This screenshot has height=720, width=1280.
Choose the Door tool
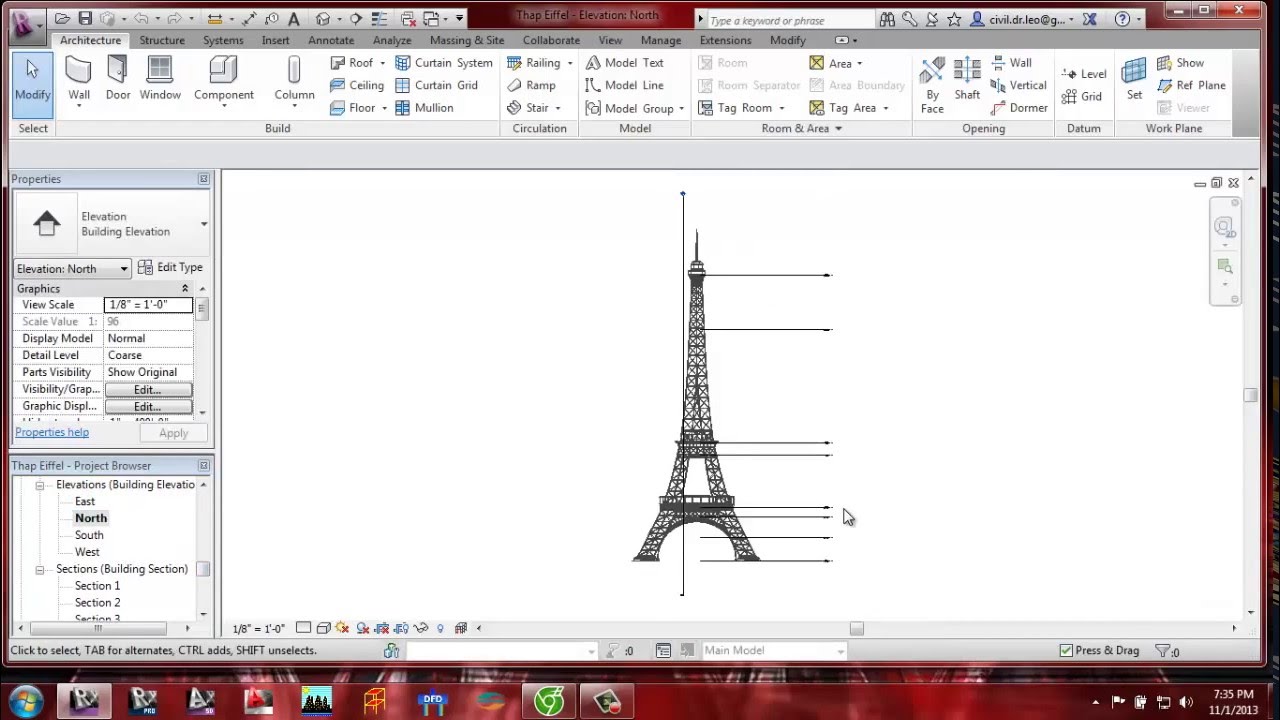click(x=118, y=80)
